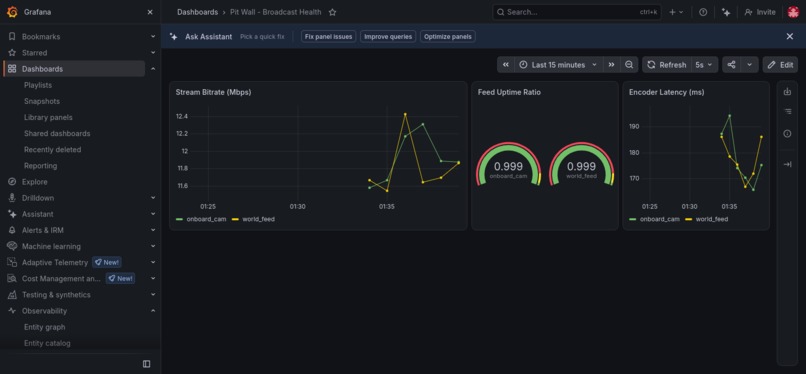Click the Refresh button
This screenshot has width=806, height=374.
[x=667, y=65]
